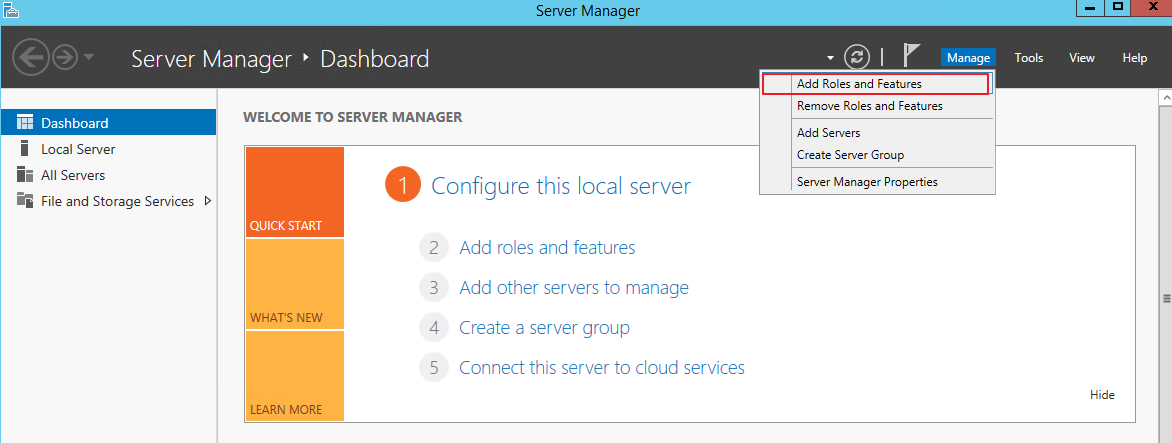Click the step 2 number circle

[434, 247]
